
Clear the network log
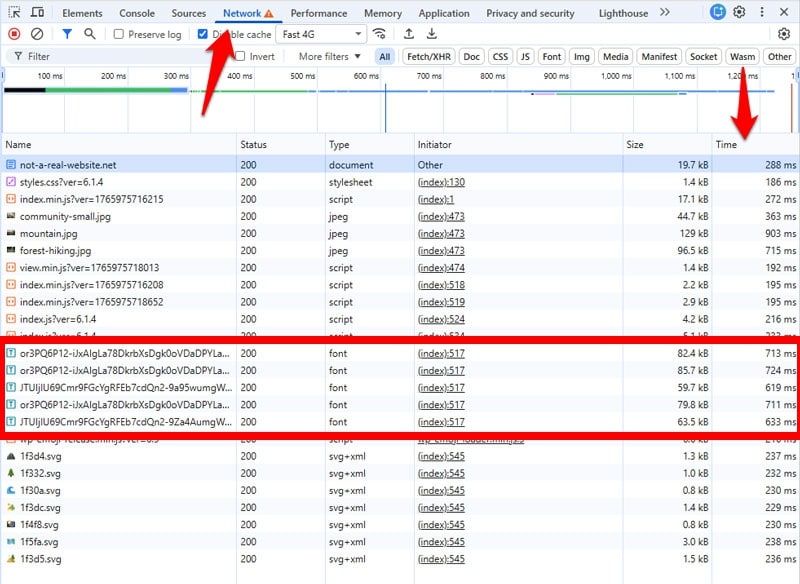[x=36, y=33]
